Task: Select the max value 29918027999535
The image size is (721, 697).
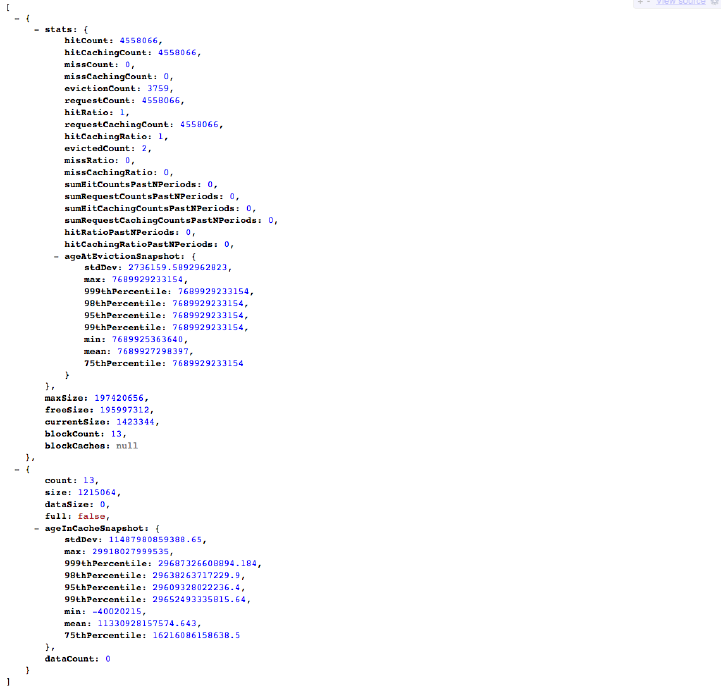Action: 130,551
